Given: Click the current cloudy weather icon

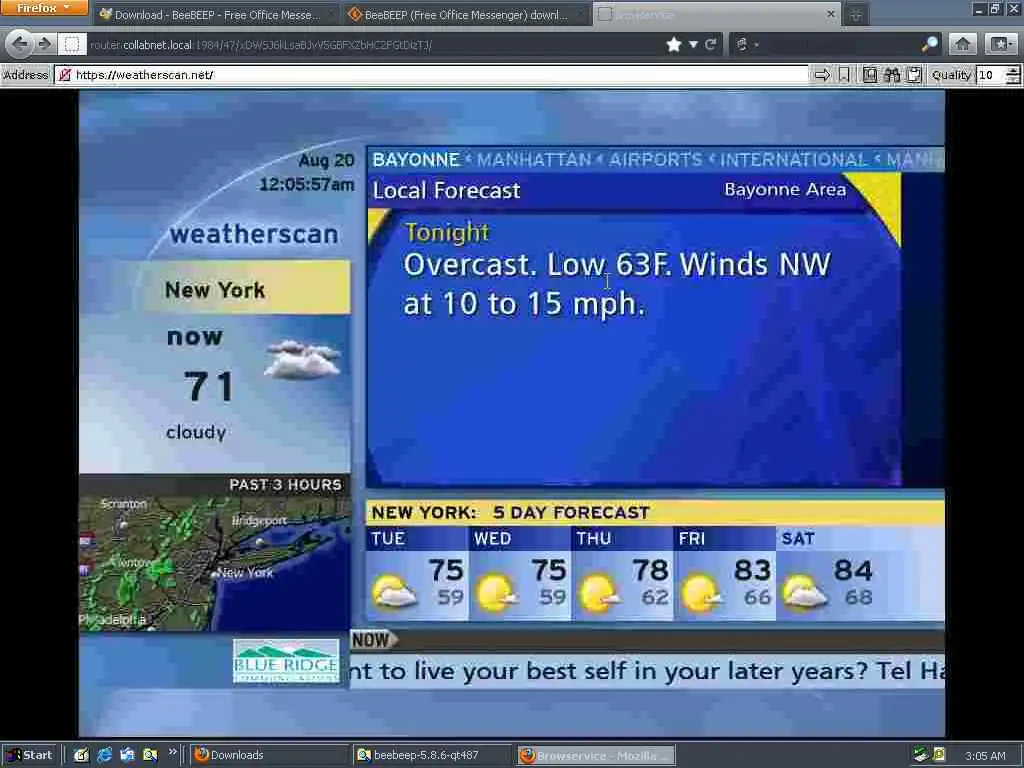Looking at the screenshot, I should pos(302,359).
